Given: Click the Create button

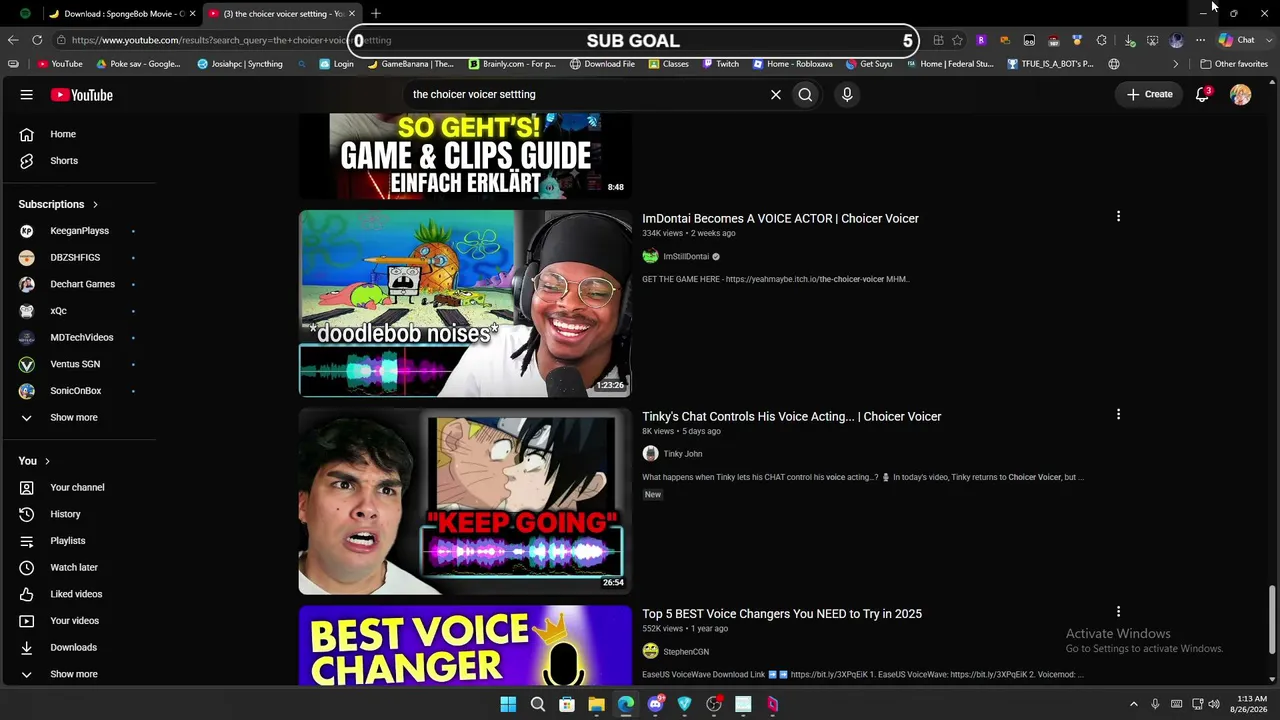Looking at the screenshot, I should [x=1150, y=94].
